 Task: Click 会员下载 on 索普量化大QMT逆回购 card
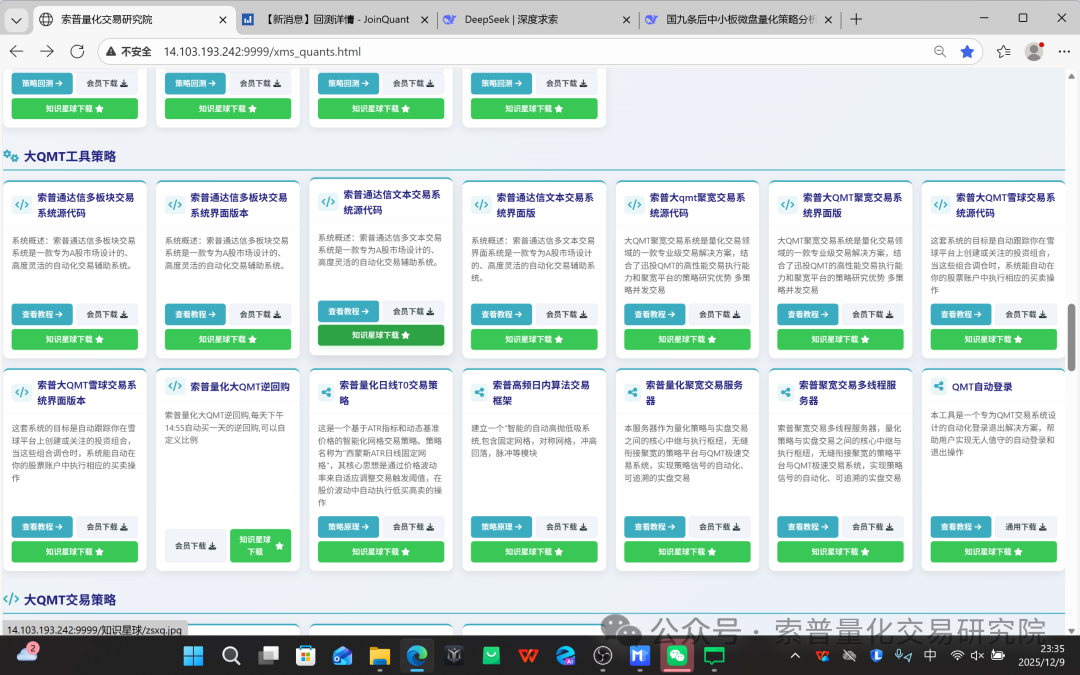195,546
